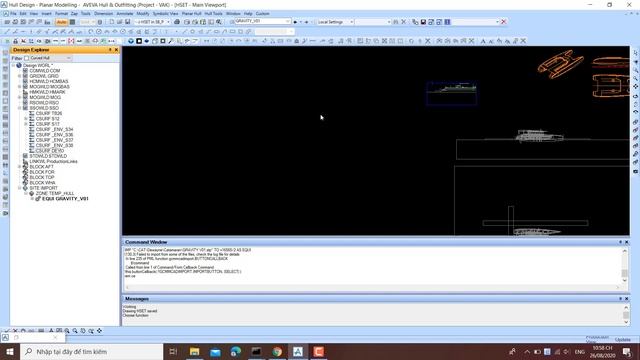640x360 pixels.
Task: Click Command Window scrollbar down arrow
Action: coord(624,280)
